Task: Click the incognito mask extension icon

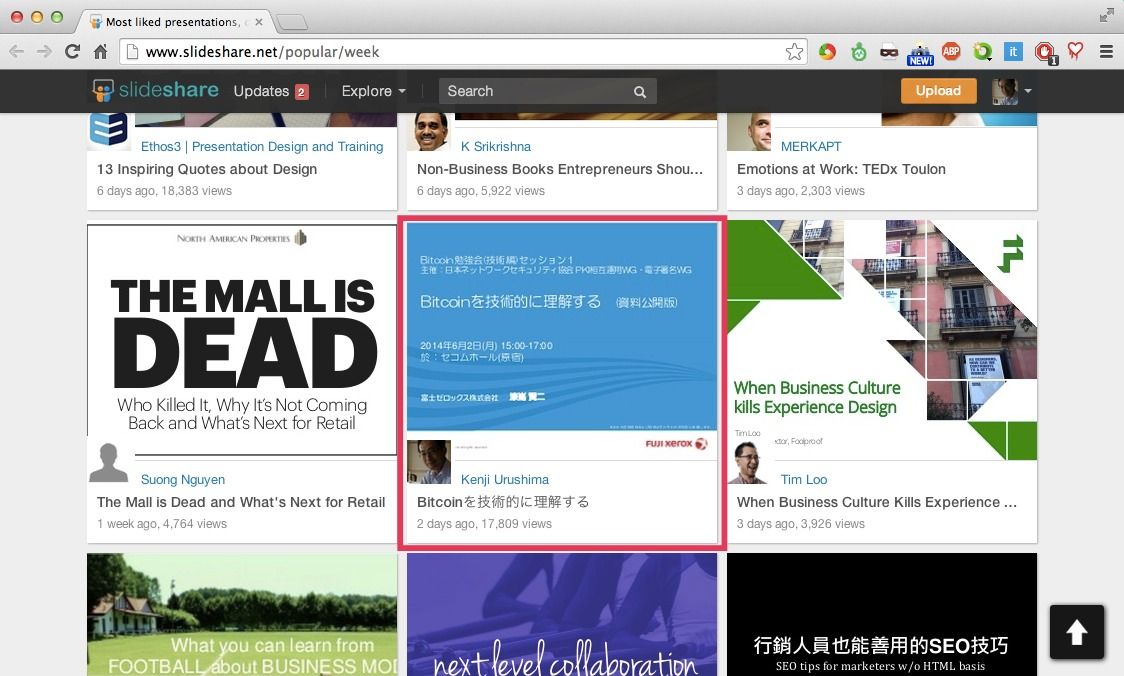Action: (889, 52)
